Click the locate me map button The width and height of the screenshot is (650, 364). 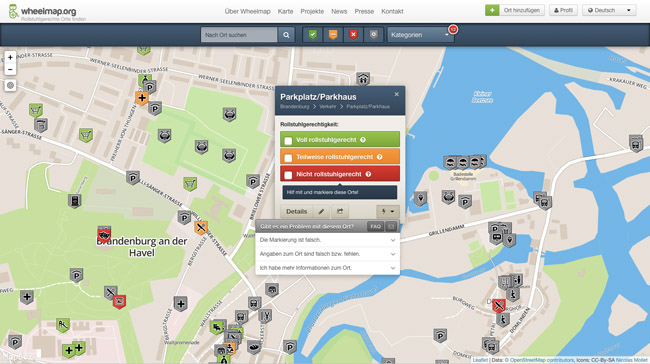(x=10, y=85)
